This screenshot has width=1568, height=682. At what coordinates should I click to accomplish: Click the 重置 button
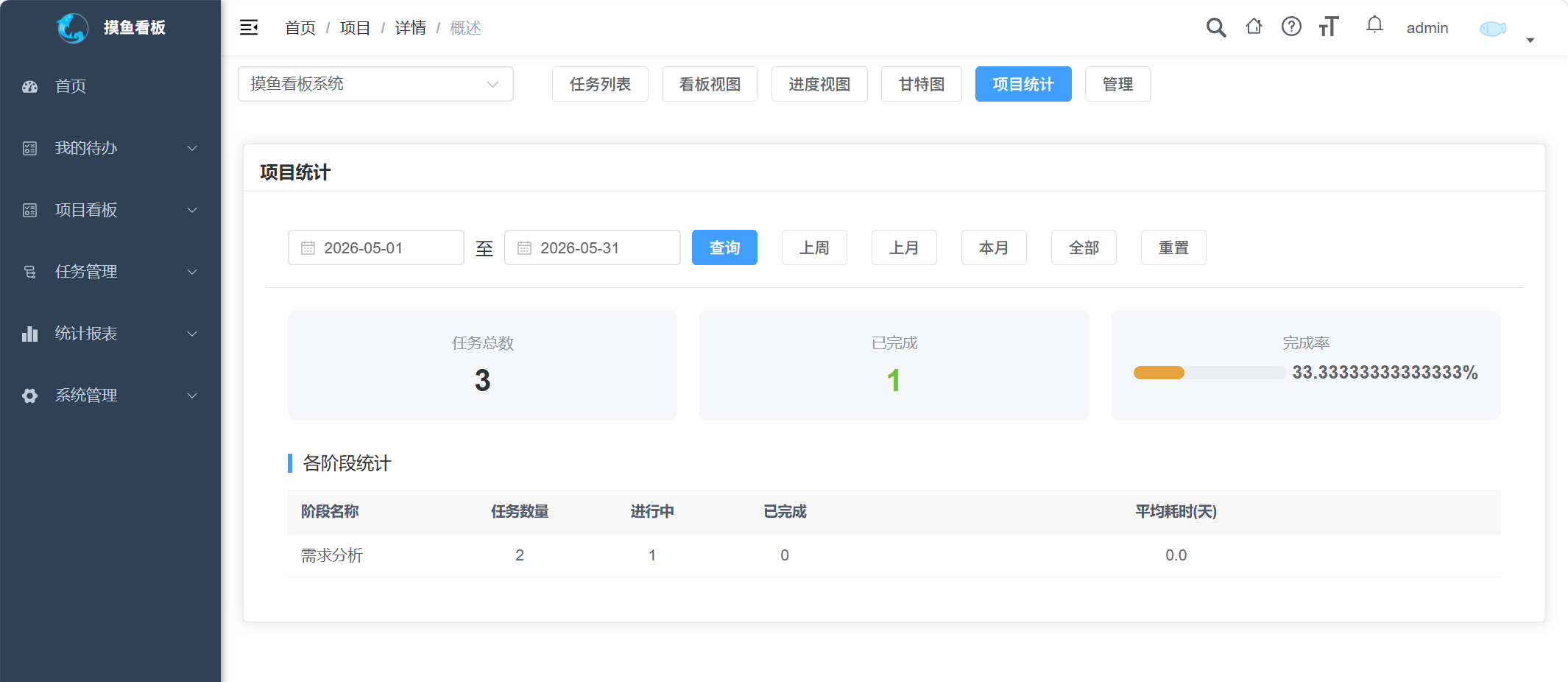1173,247
